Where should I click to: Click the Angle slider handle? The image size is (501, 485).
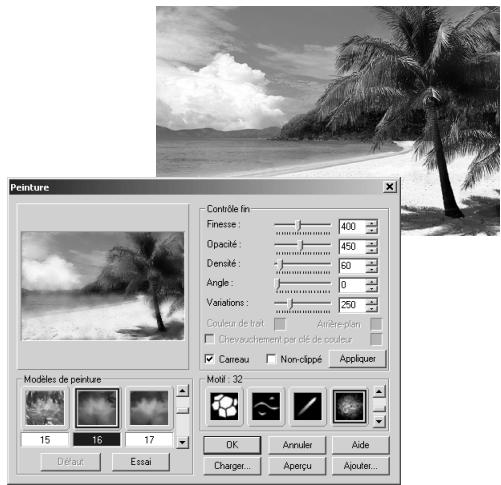tap(277, 284)
